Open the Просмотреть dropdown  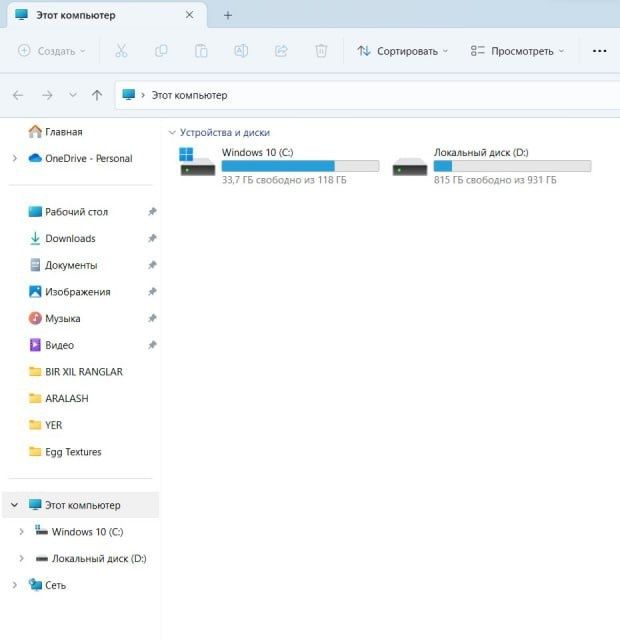pos(518,51)
